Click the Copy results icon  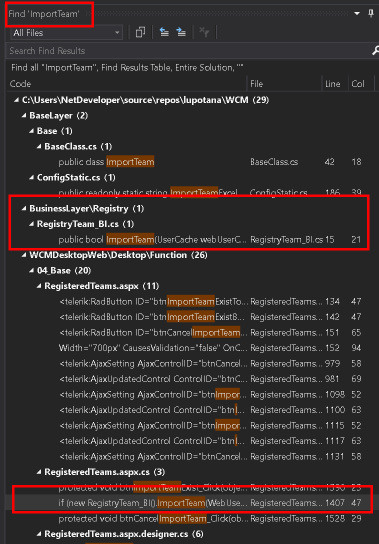click(140, 33)
